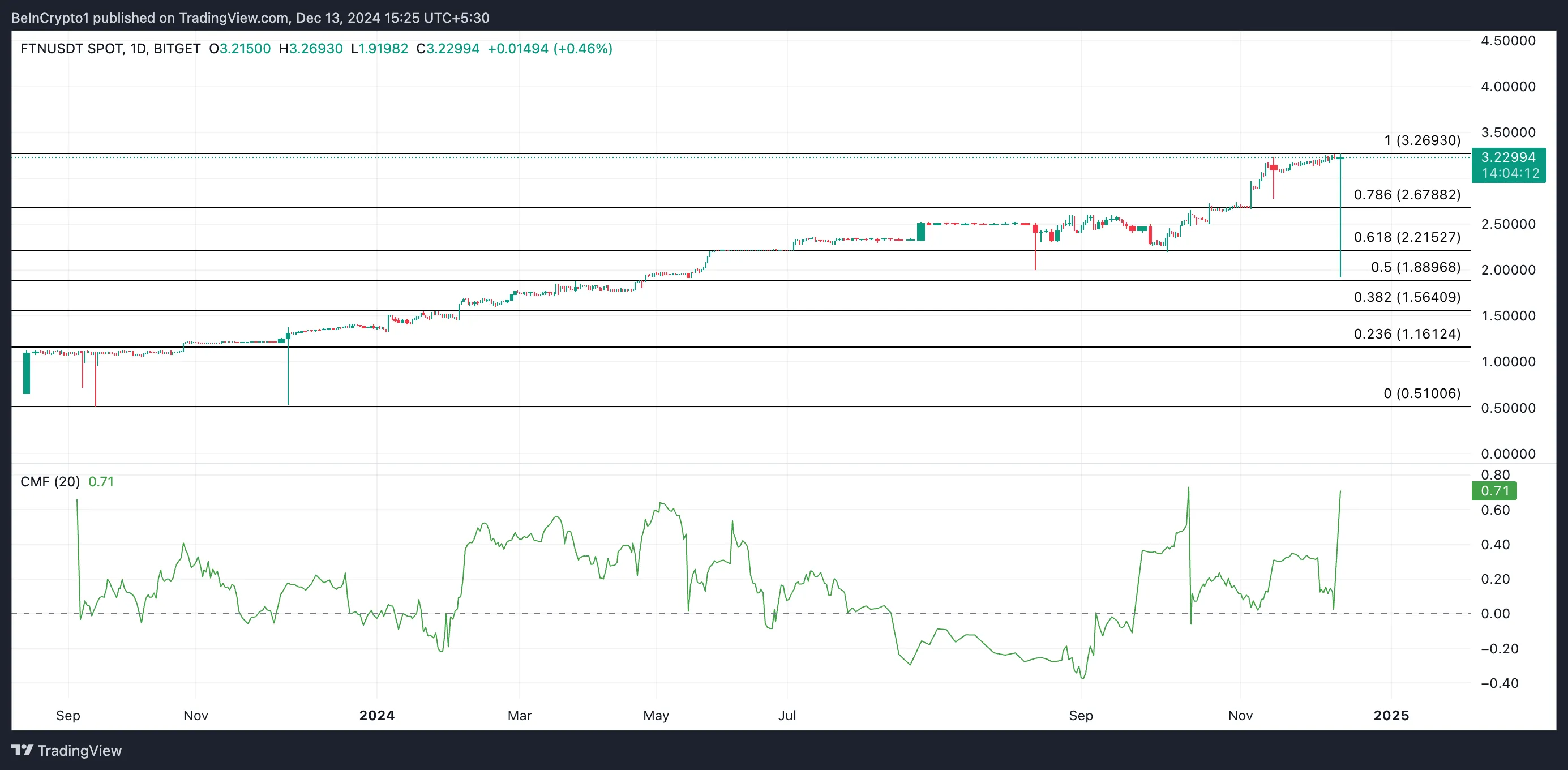Click the FTNUSDT SPOT symbol title
The image size is (1568, 770).
tap(72, 49)
